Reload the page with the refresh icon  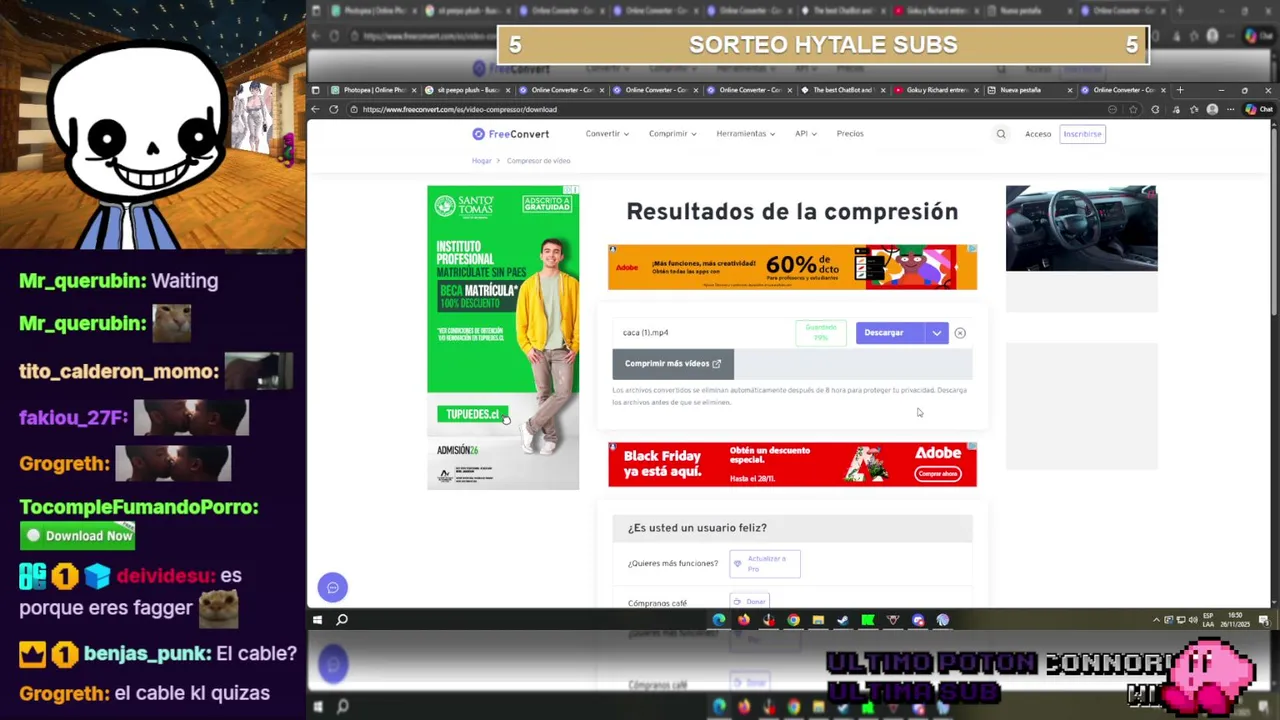(334, 109)
